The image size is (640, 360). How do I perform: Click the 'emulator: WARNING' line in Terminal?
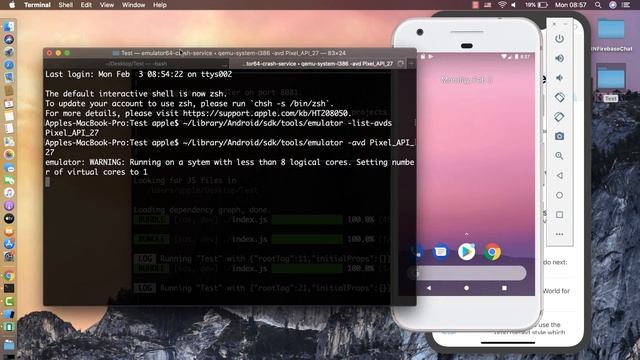[229, 167]
